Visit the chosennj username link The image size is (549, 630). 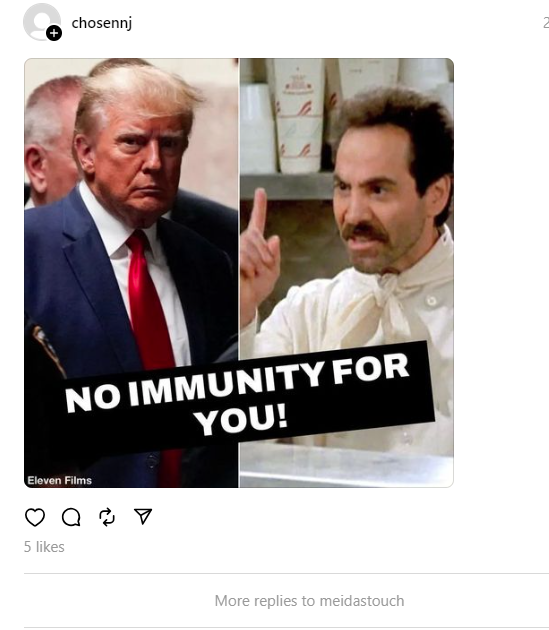click(102, 23)
